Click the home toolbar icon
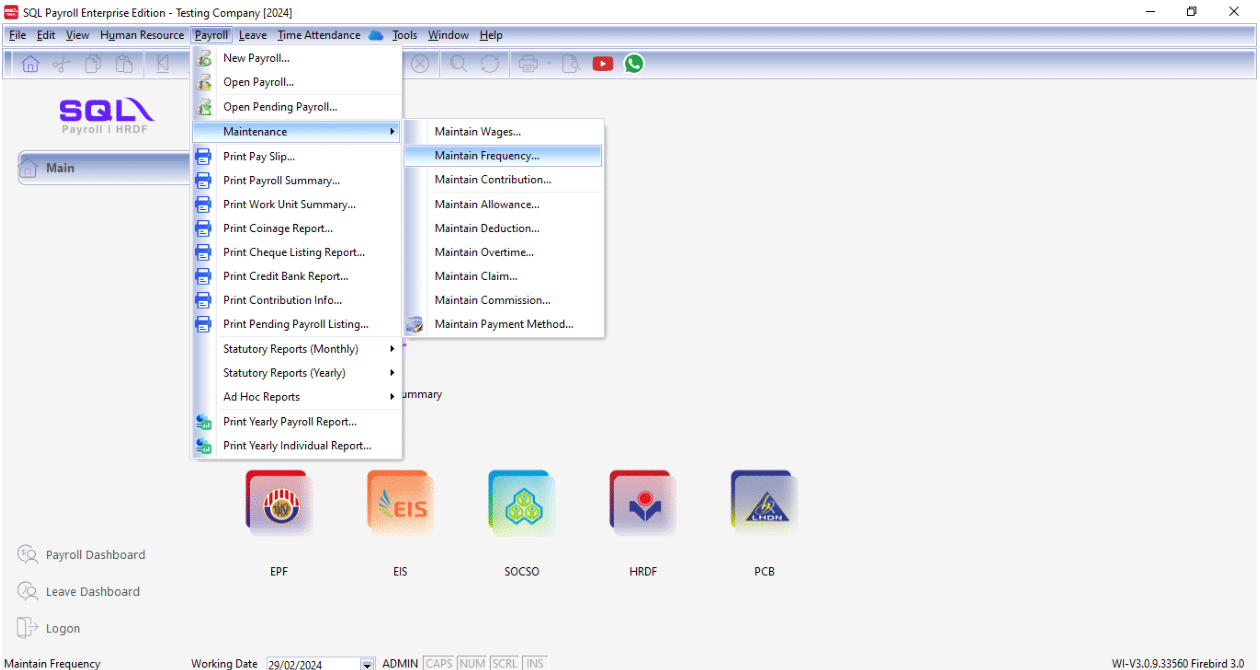1260x670 pixels. coord(30,64)
